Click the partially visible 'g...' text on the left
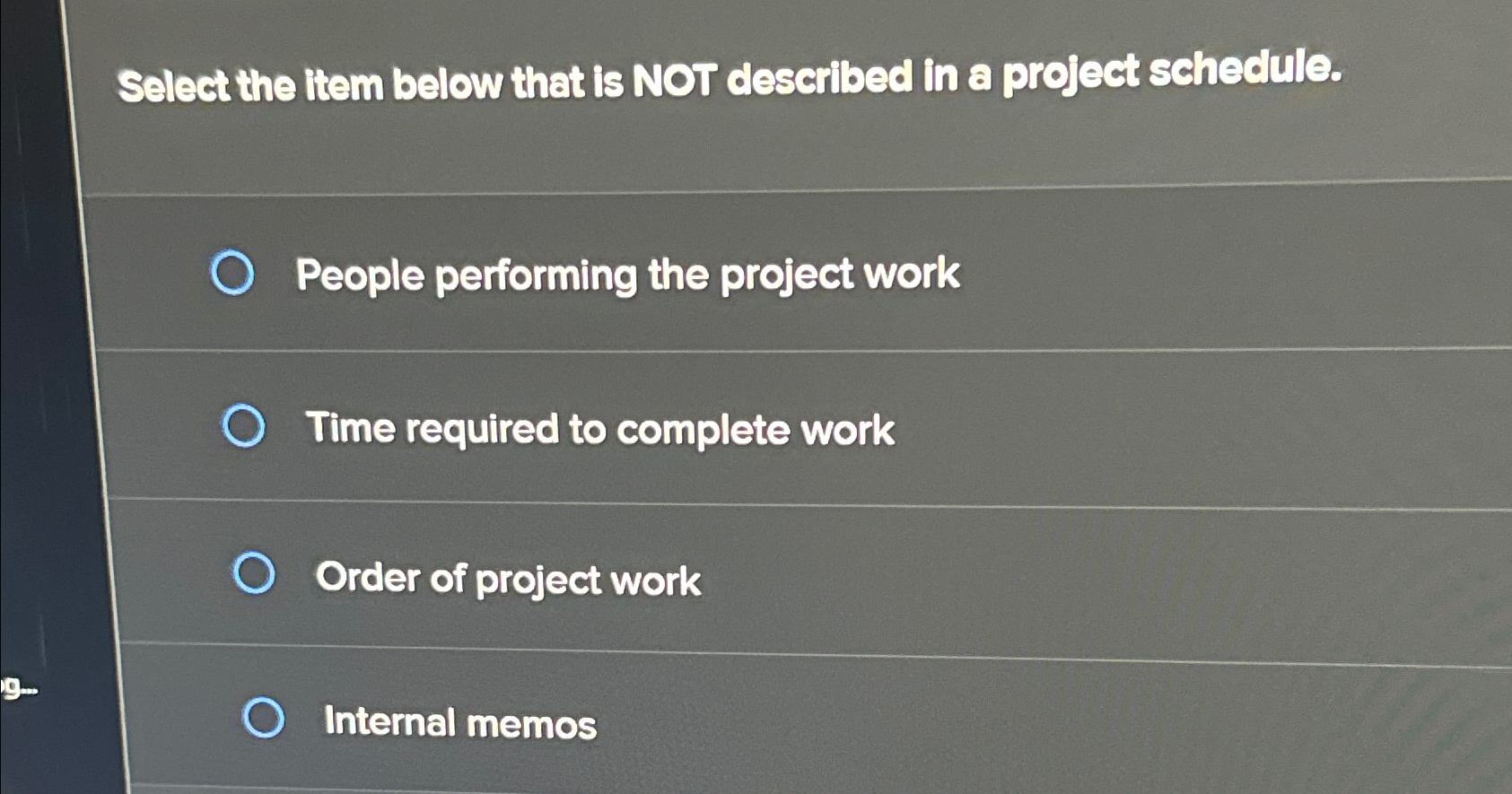 18,689
